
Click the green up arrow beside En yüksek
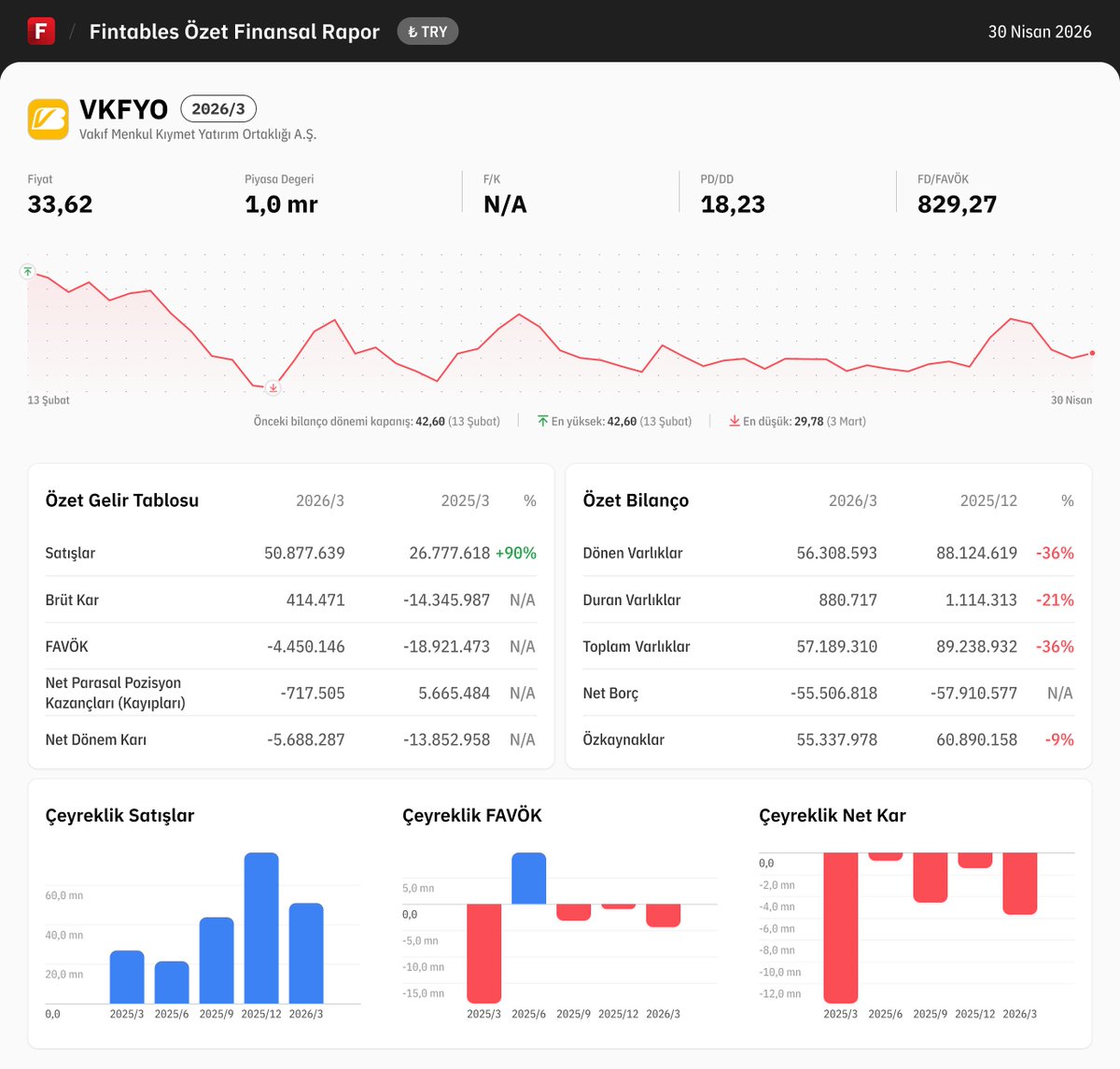click(542, 421)
